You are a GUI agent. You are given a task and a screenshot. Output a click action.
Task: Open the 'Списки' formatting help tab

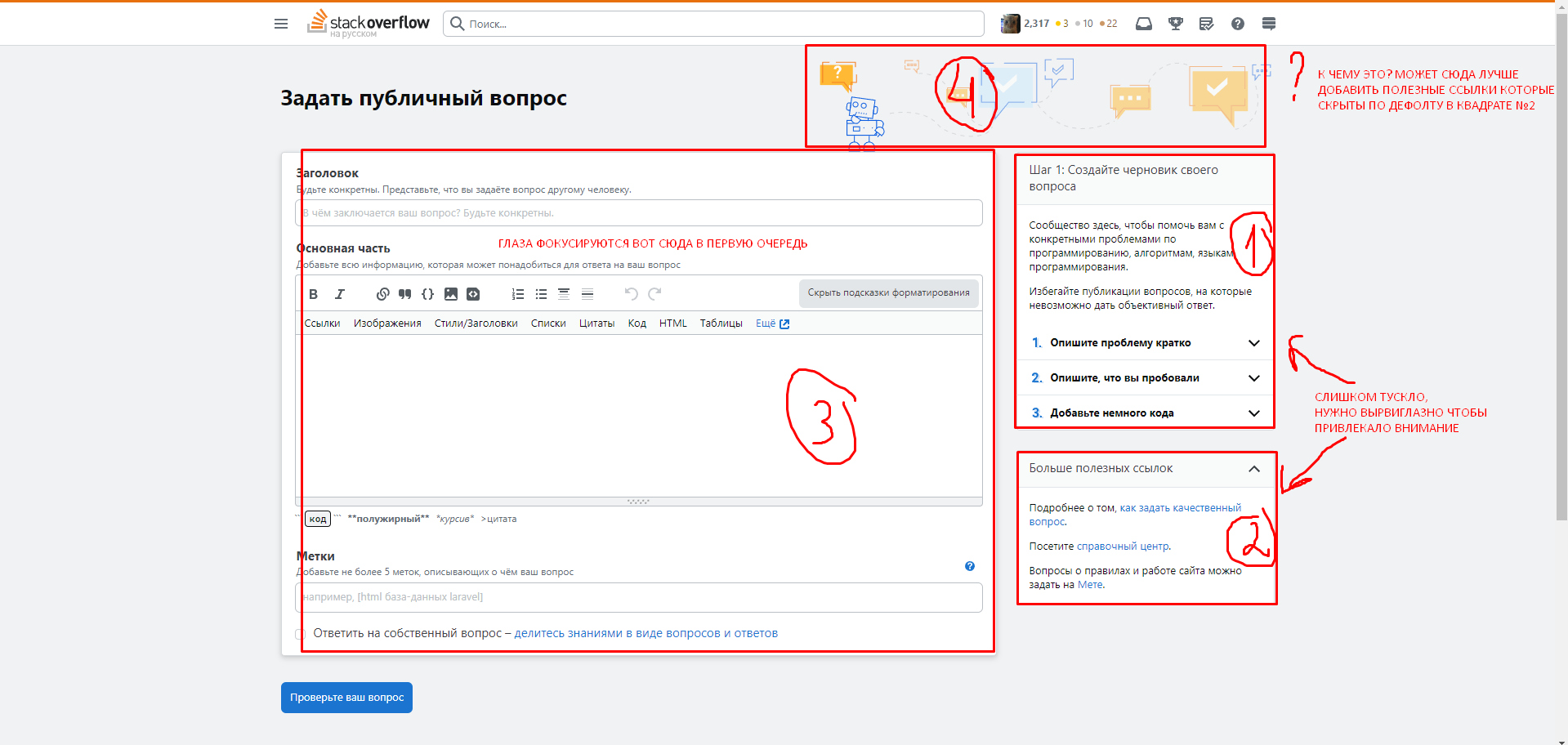click(x=548, y=323)
